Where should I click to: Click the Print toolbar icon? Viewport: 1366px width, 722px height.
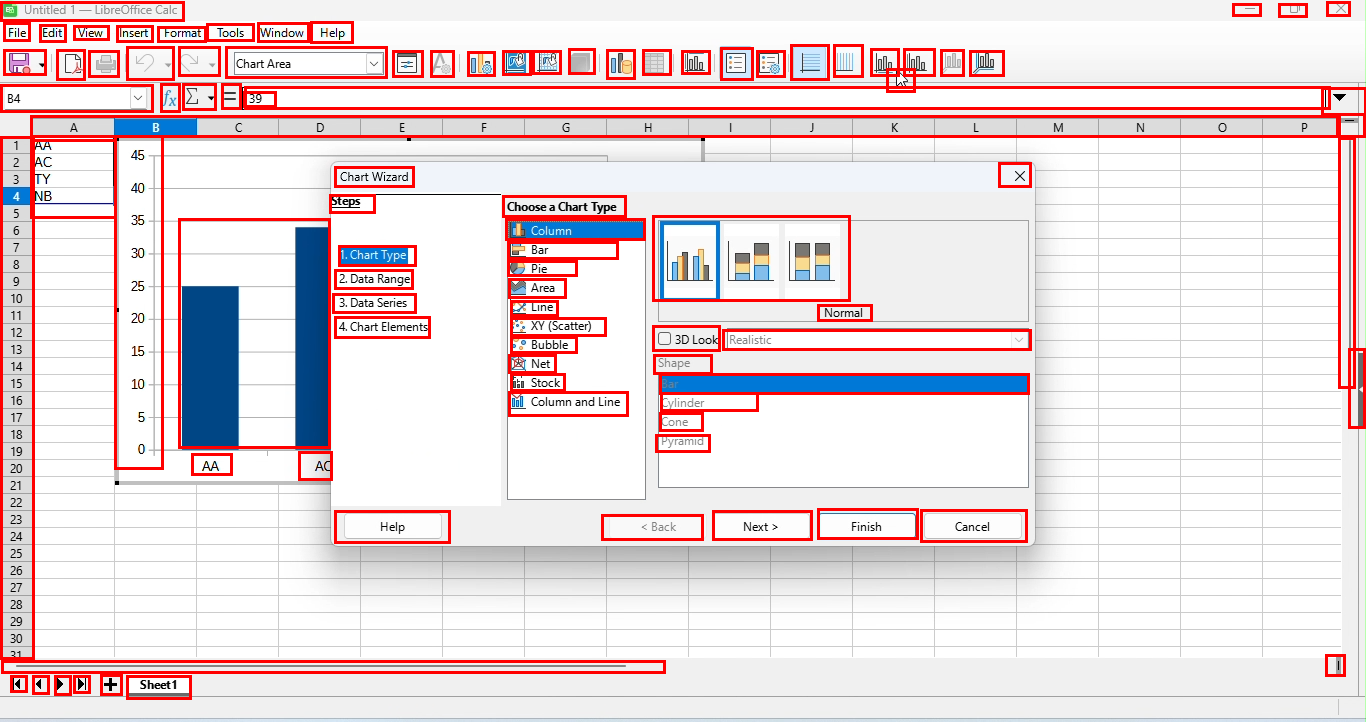coord(106,63)
